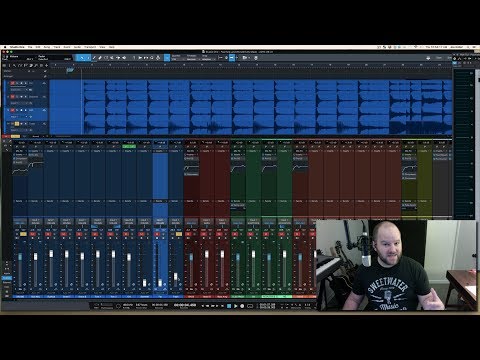The height and width of the screenshot is (360, 480).
Task: Click red Mute on the selected blue channel
Action: coord(157,234)
